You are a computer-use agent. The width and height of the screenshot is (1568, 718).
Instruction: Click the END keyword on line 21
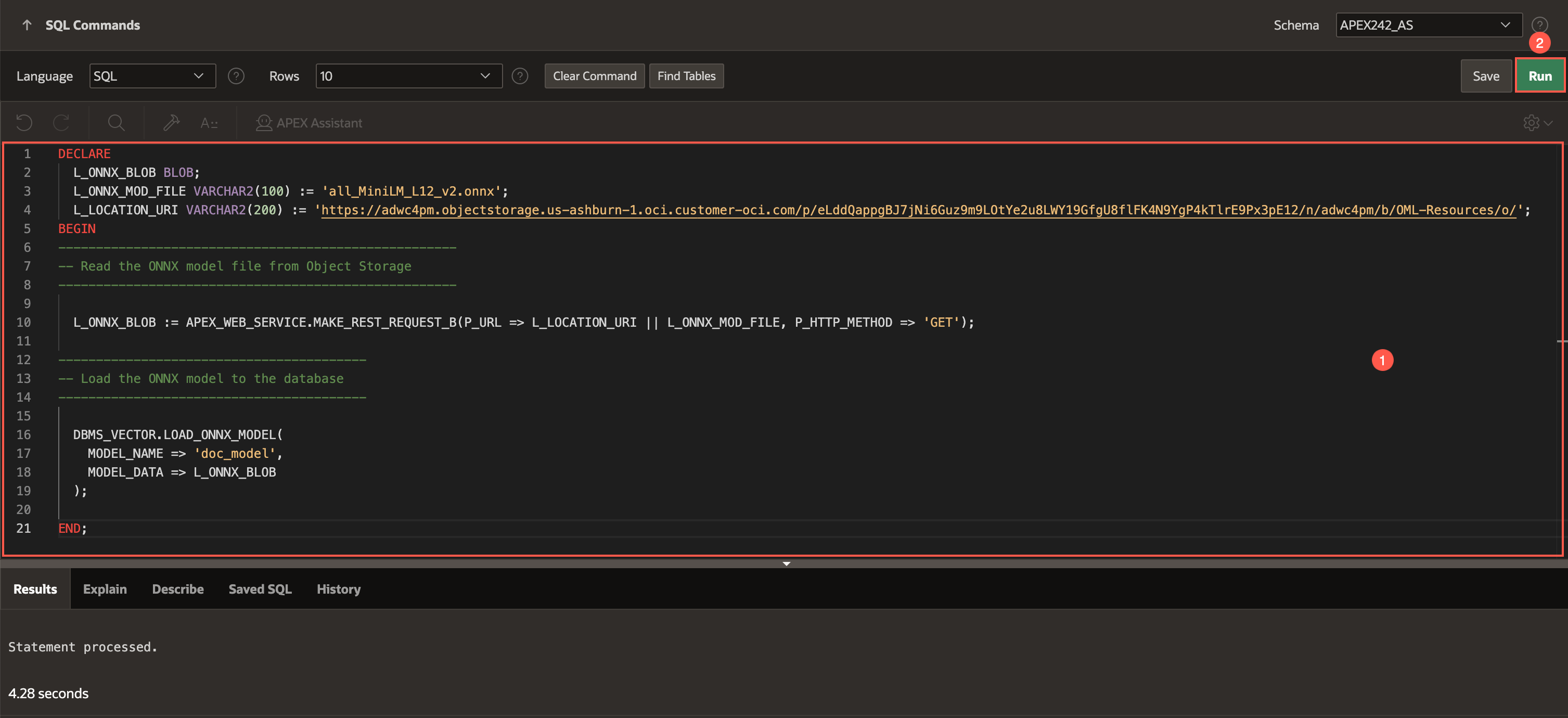pyautogui.click(x=69, y=529)
